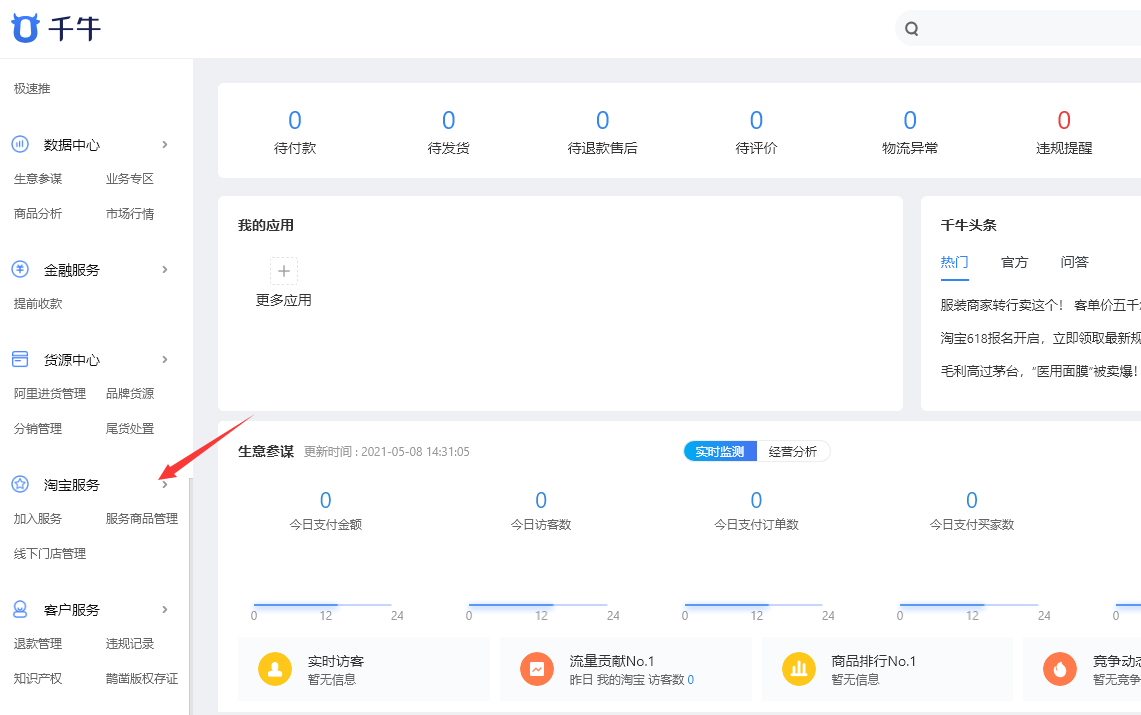The height and width of the screenshot is (715, 1141).
Task: Click the 今日支付订单数 value
Action: click(756, 500)
